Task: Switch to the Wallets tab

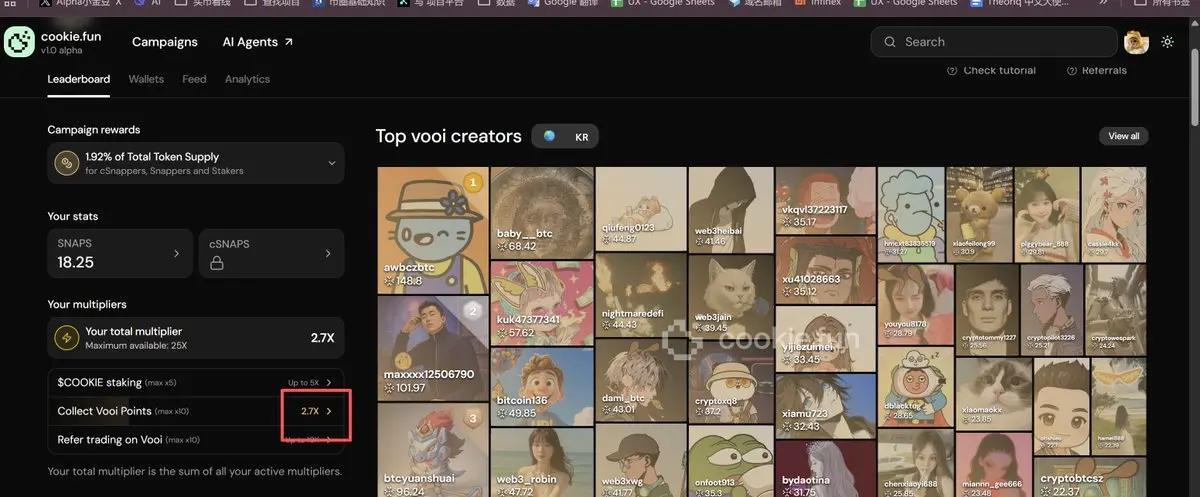Action: (146, 79)
